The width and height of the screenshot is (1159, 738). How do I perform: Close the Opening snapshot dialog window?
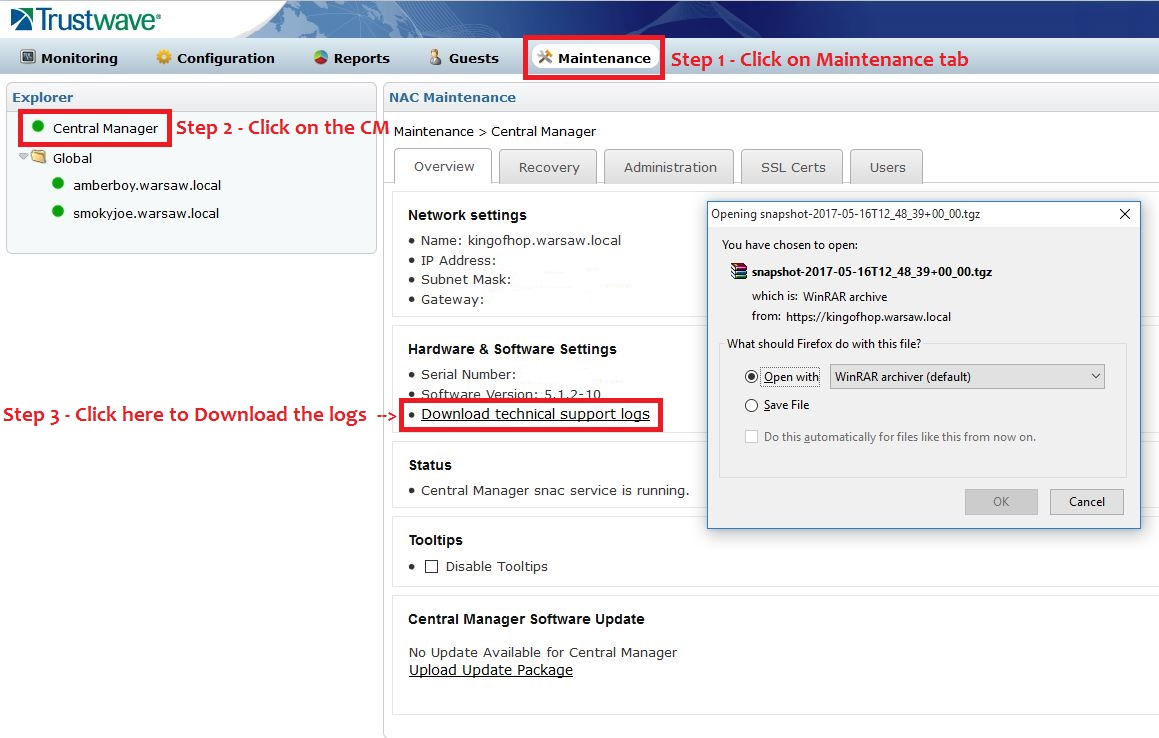[x=1124, y=214]
